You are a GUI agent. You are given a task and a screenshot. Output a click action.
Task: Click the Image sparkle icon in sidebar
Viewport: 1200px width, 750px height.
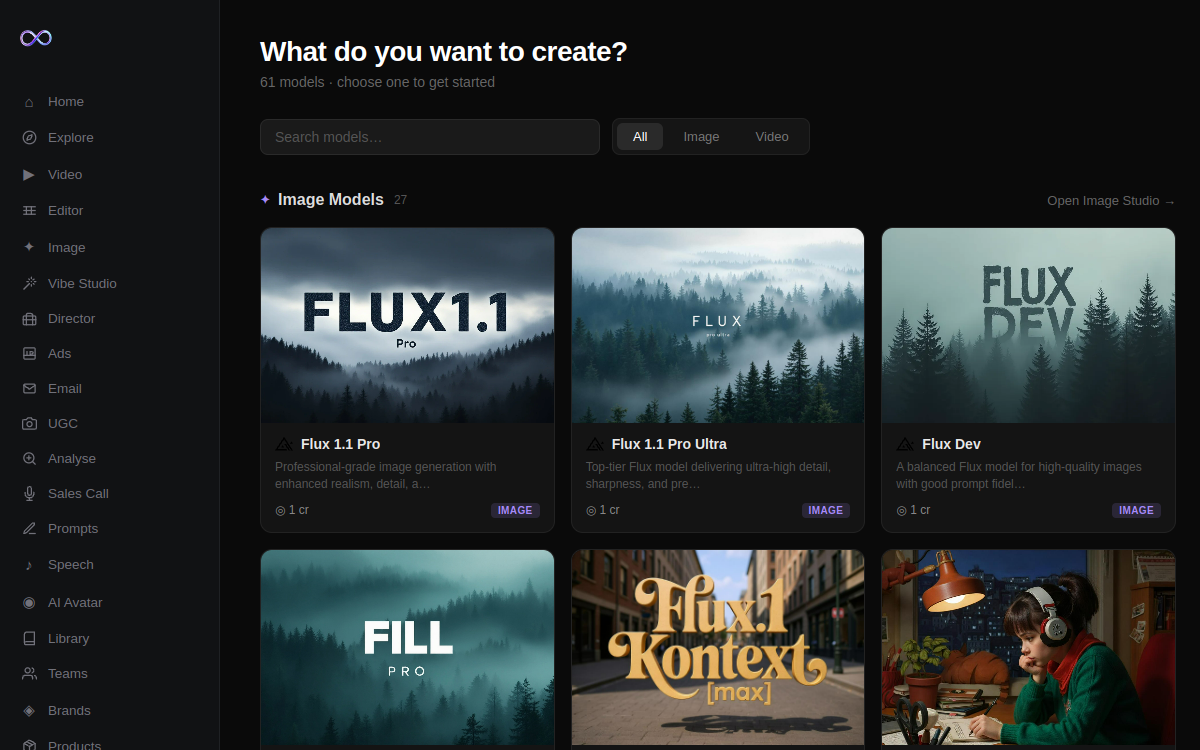pos(29,247)
